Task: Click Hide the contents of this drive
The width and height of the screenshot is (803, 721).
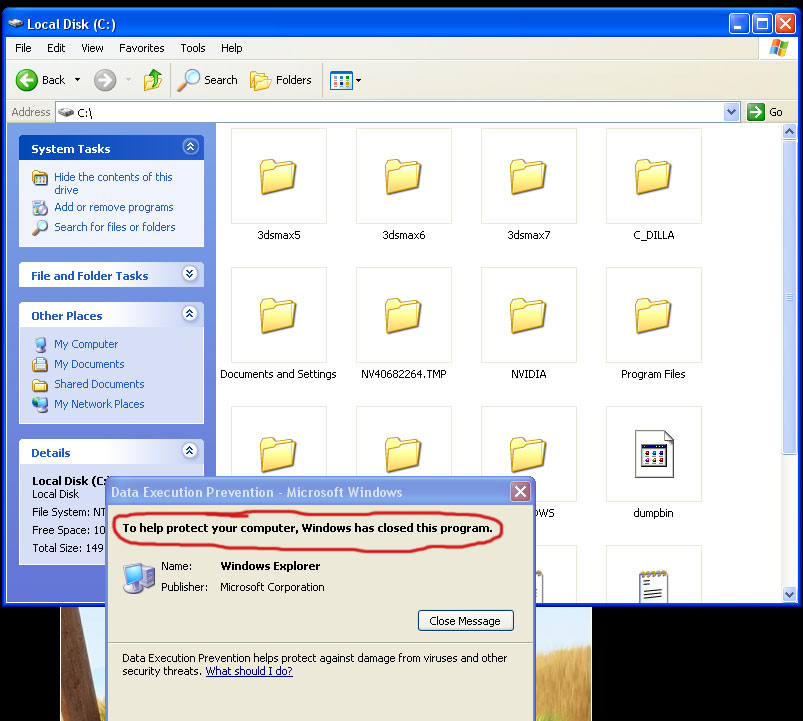Action: point(113,183)
